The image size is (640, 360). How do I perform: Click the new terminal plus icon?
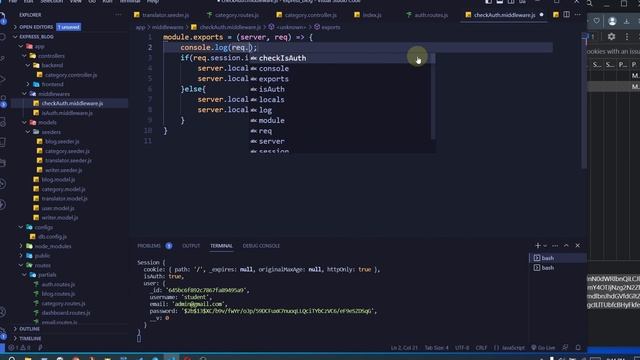click(x=538, y=246)
